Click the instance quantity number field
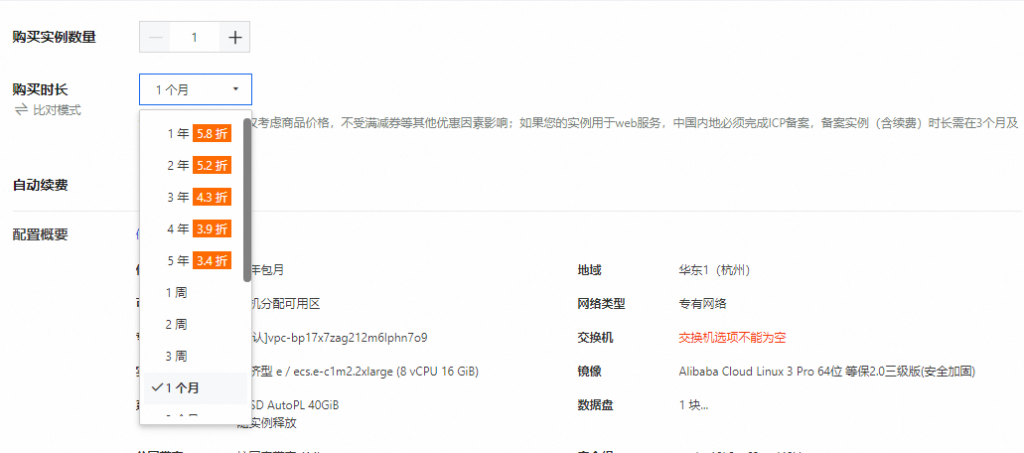This screenshot has height=453, width=1024. 194,38
